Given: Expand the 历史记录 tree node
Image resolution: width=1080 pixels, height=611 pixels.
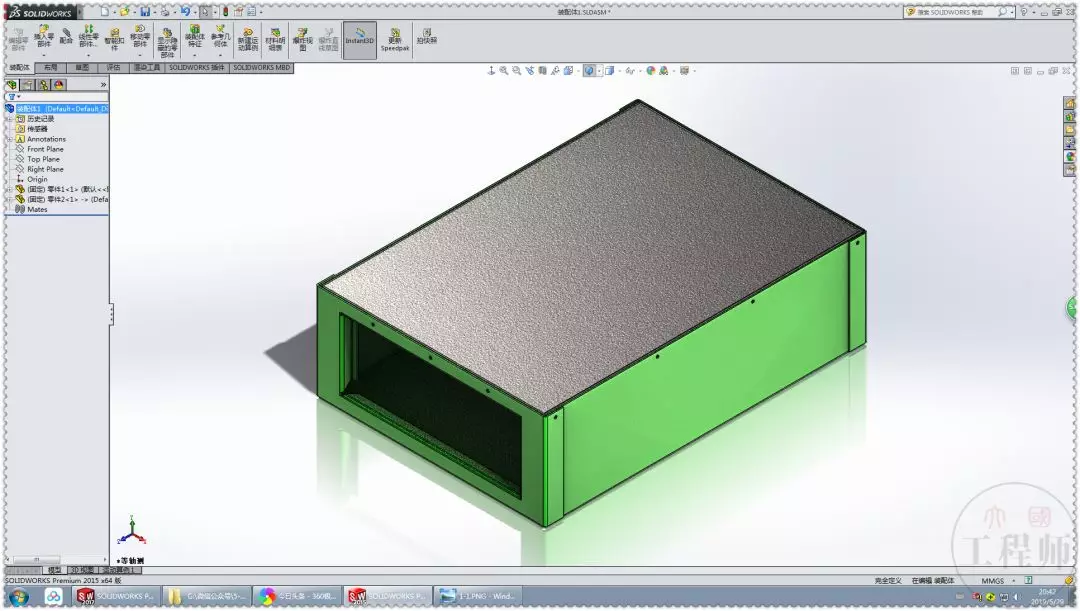Looking at the screenshot, I should click(10, 118).
